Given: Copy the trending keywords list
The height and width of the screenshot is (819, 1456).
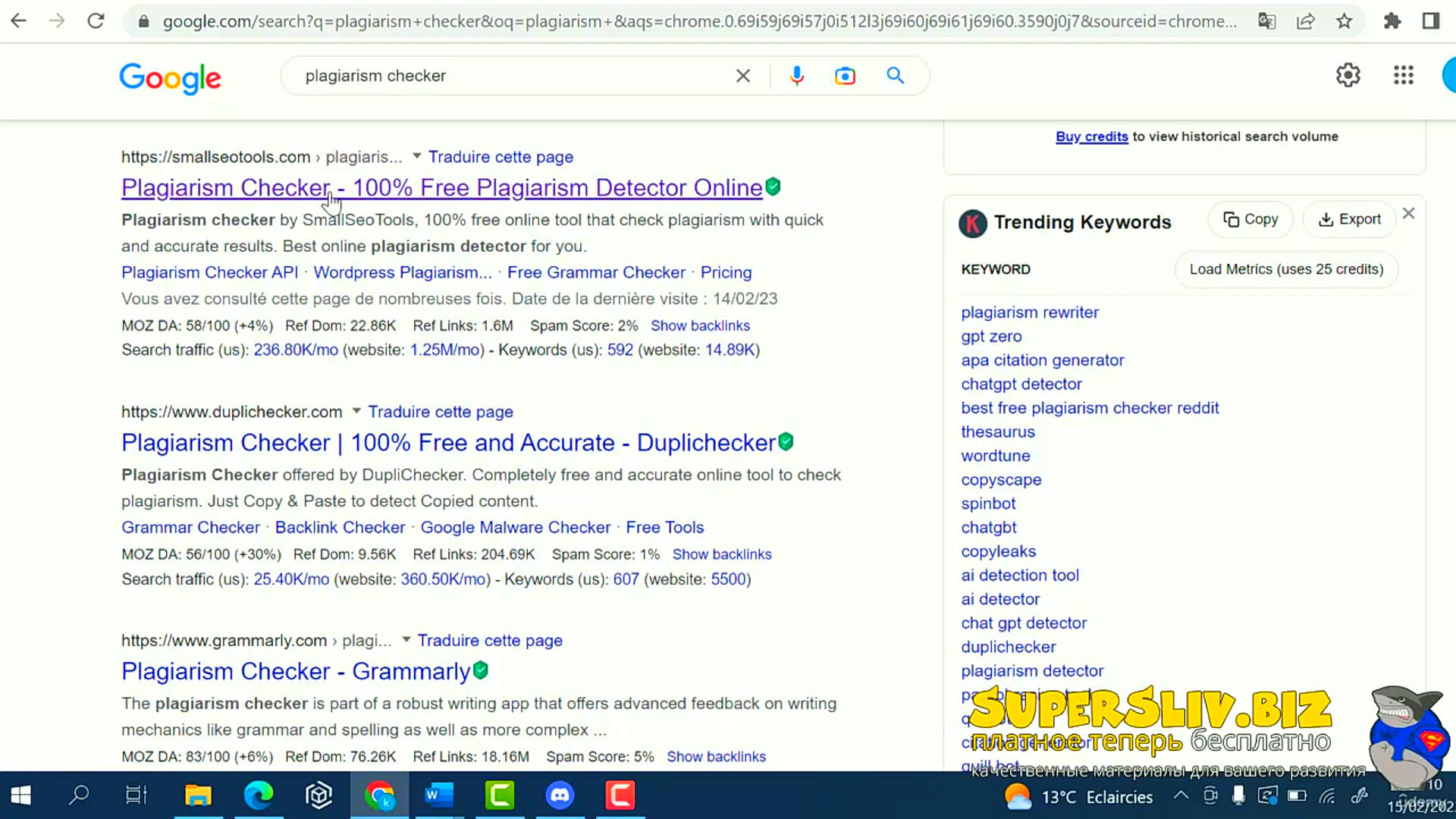Looking at the screenshot, I should click(x=1250, y=219).
